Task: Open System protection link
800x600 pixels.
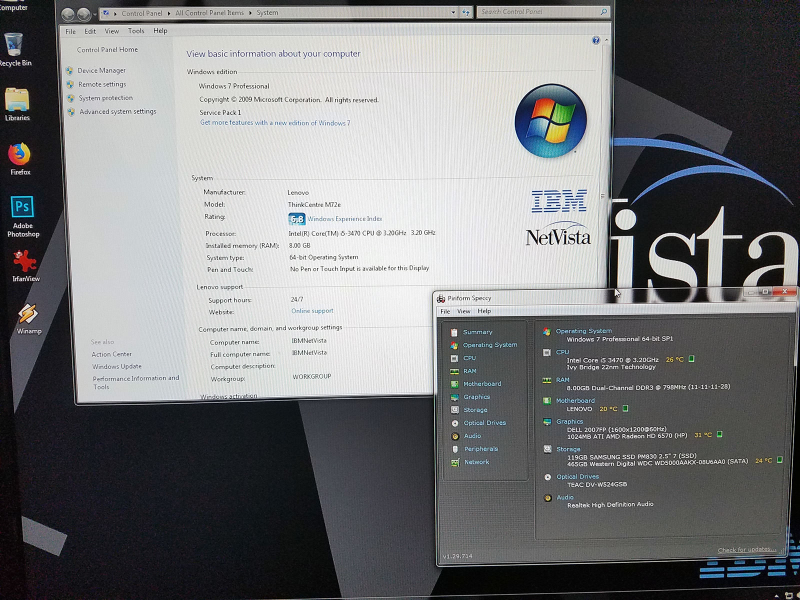Action: click(x=106, y=98)
